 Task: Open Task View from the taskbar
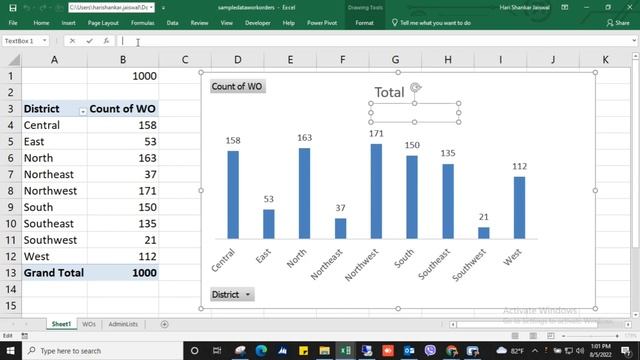216,351
